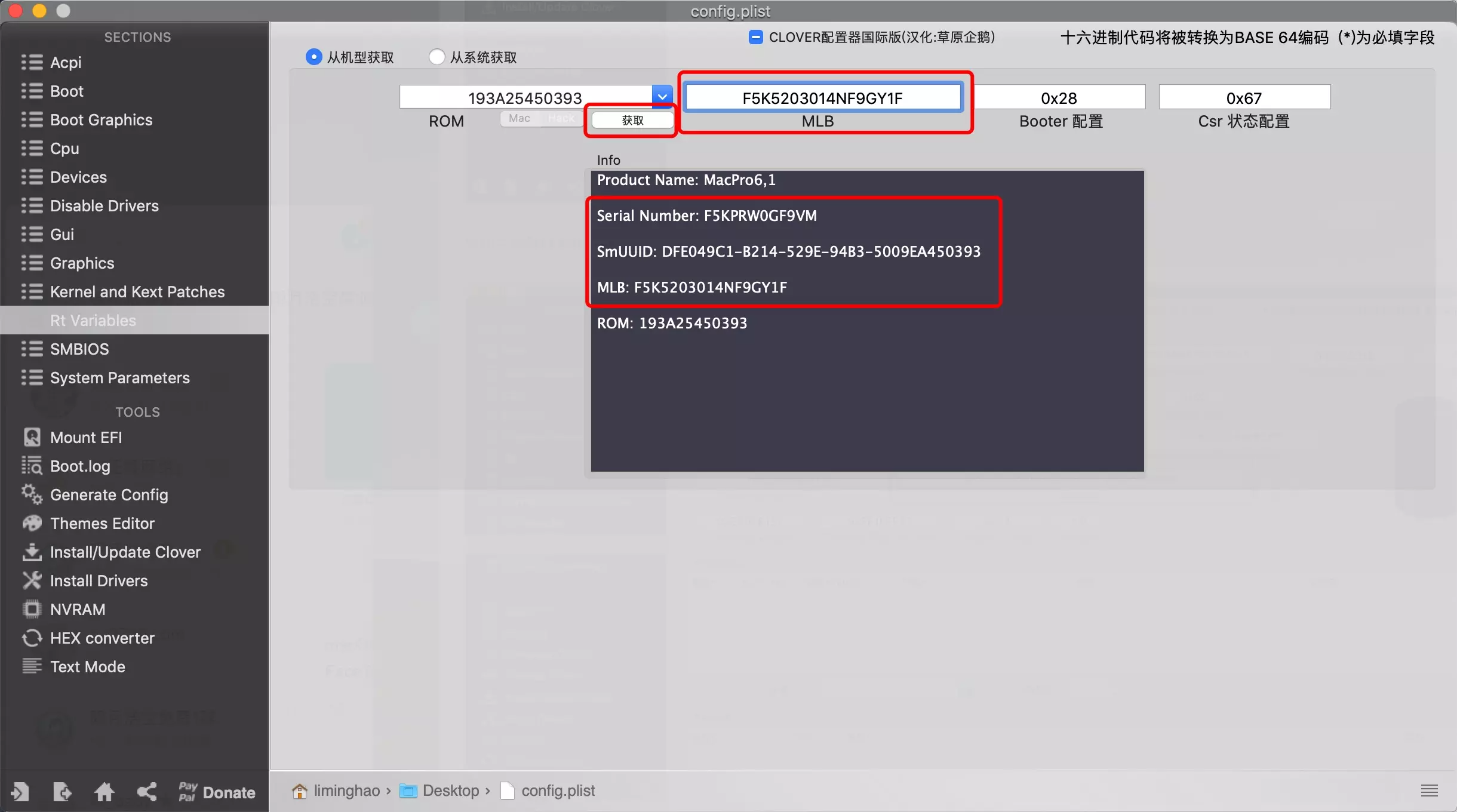This screenshot has width=1457, height=812.
Task: Click the config.plist file in path bar
Action: (x=548, y=791)
